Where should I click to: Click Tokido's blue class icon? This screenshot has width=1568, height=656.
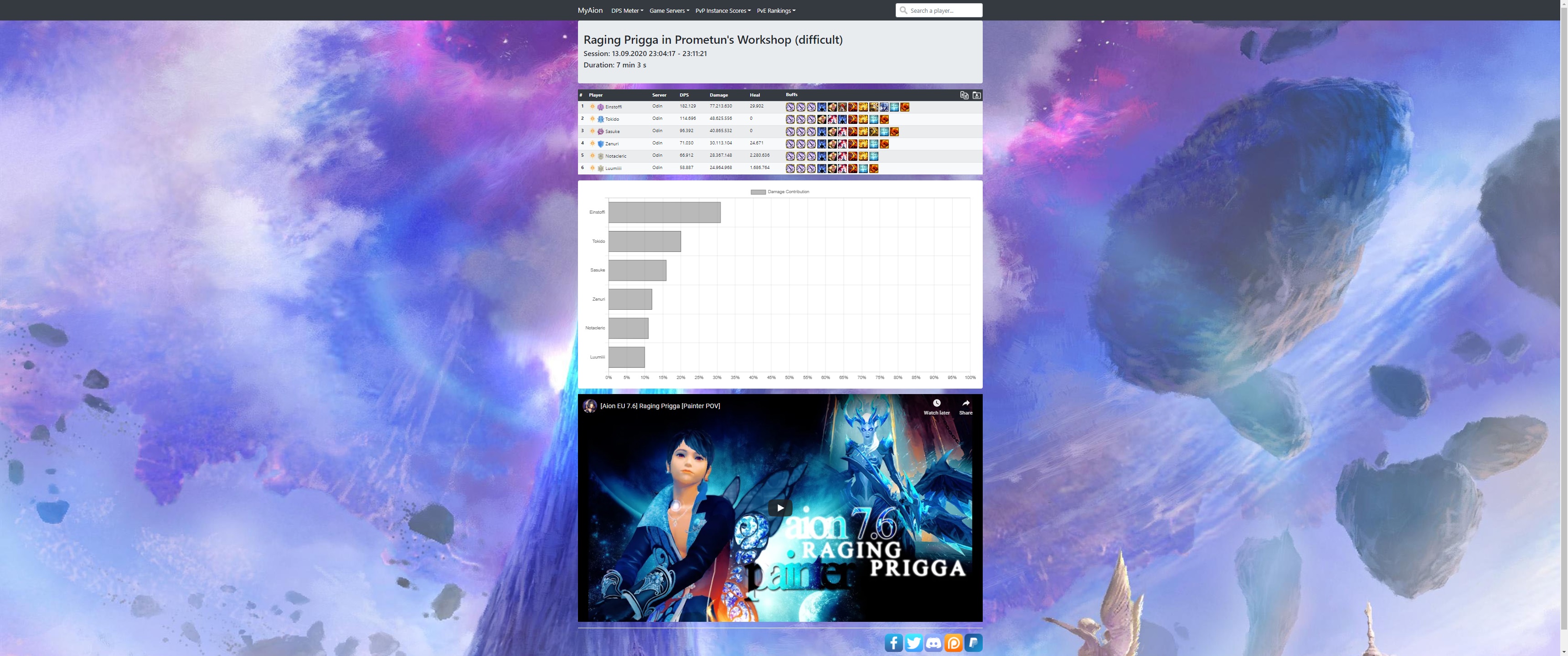601,119
